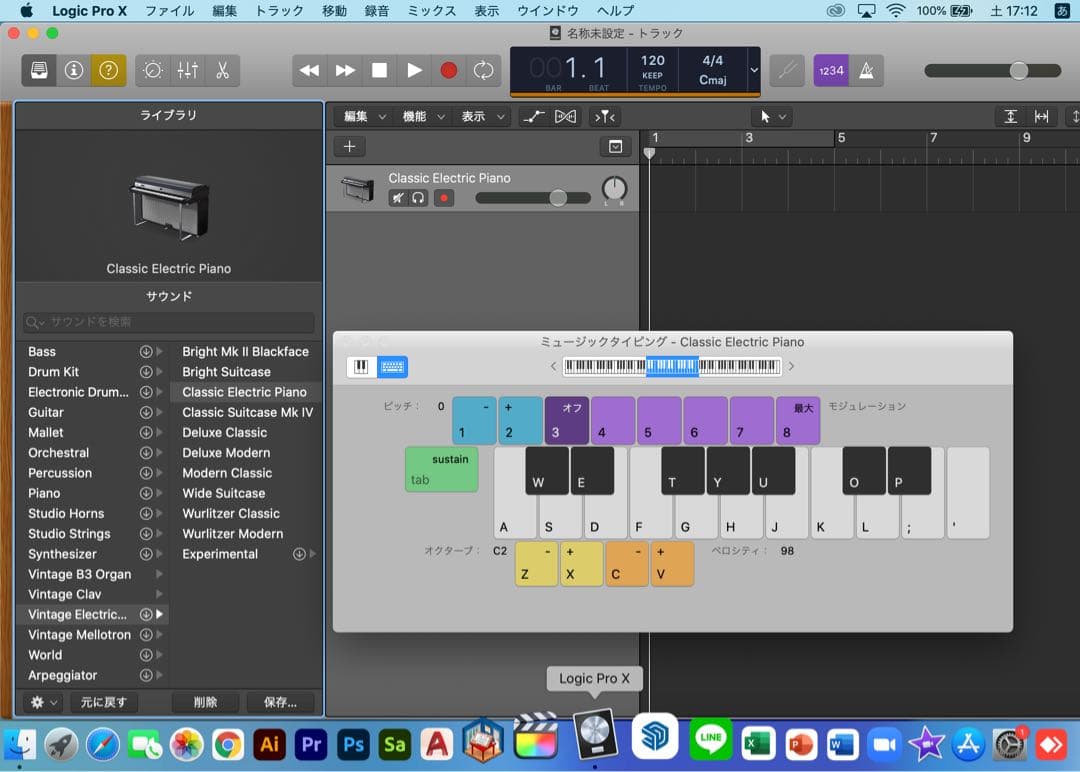Toggle the Cycle loop button
Screen dimensions: 1080x772
click(x=484, y=70)
